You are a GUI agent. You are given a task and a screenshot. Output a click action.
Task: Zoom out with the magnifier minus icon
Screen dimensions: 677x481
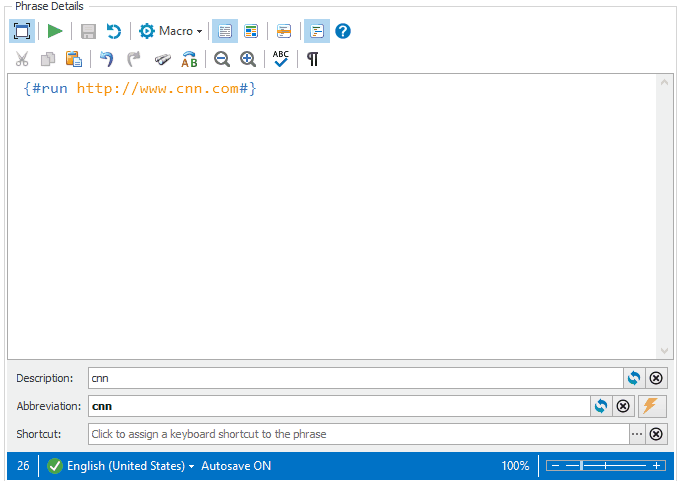pos(222,59)
